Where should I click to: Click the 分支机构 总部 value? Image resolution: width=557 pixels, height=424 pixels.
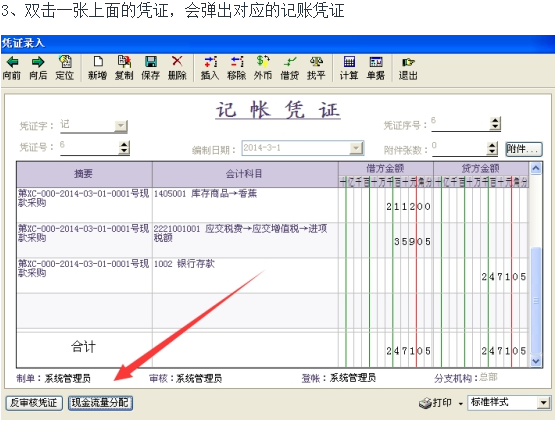point(488,377)
